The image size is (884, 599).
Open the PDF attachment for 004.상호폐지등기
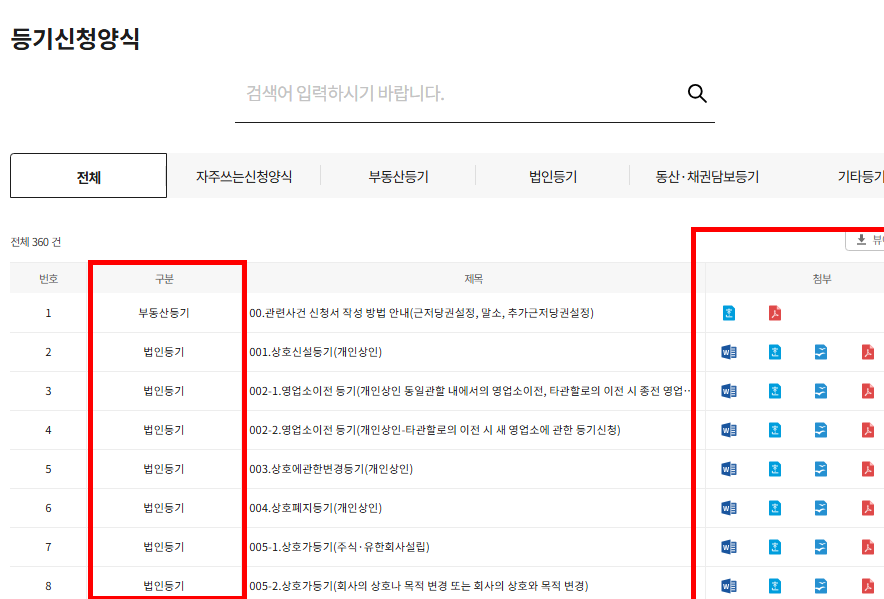(x=868, y=507)
